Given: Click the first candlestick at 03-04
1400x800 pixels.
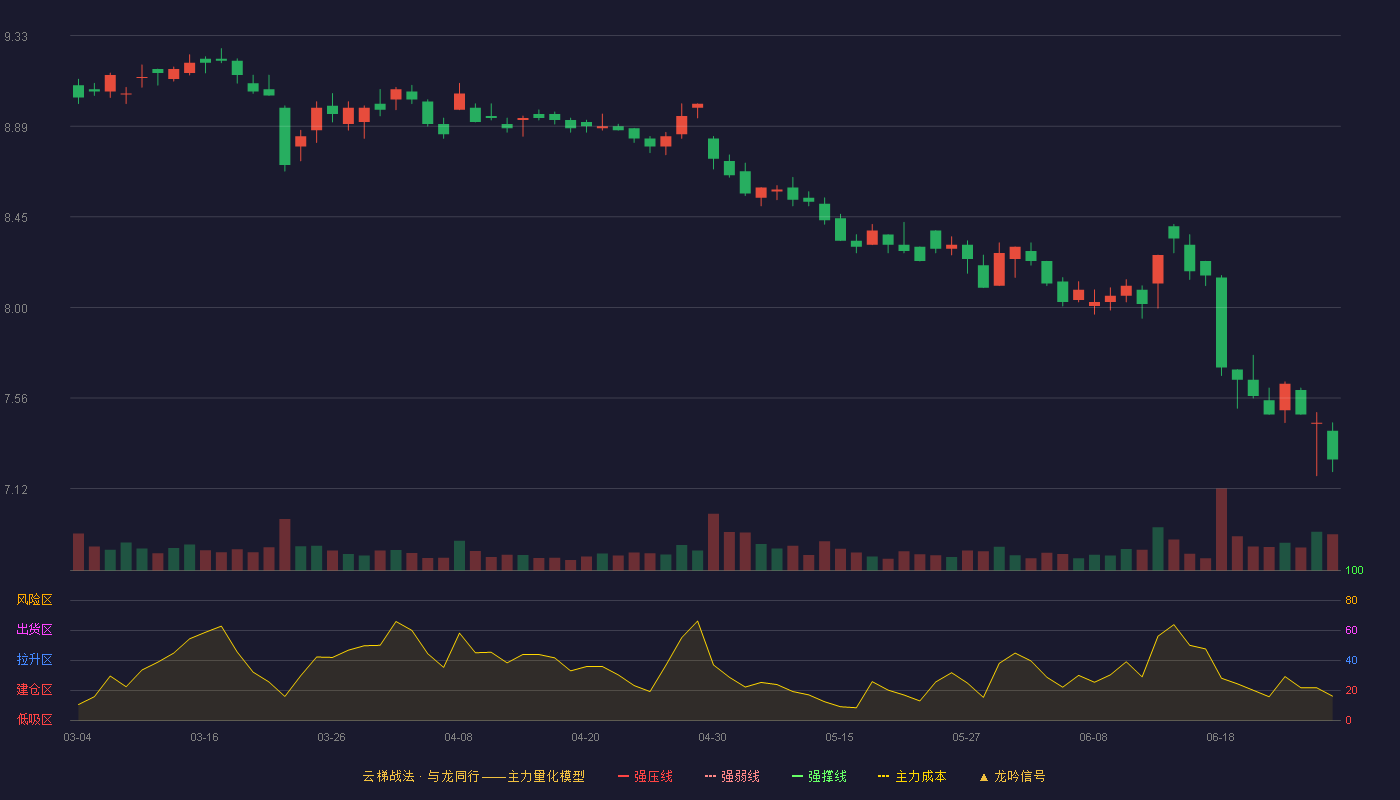Looking at the screenshot, I should pyautogui.click(x=78, y=91).
